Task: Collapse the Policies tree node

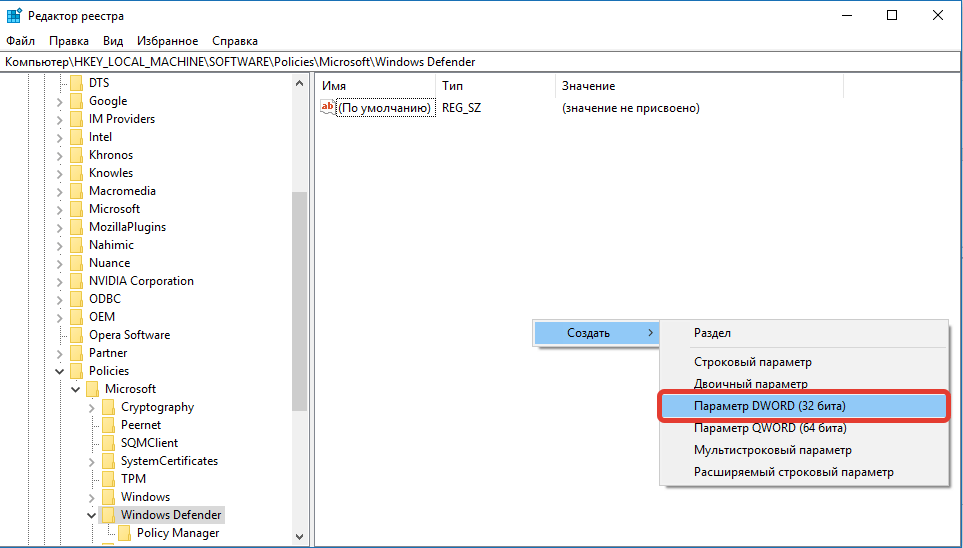Action: coord(59,371)
